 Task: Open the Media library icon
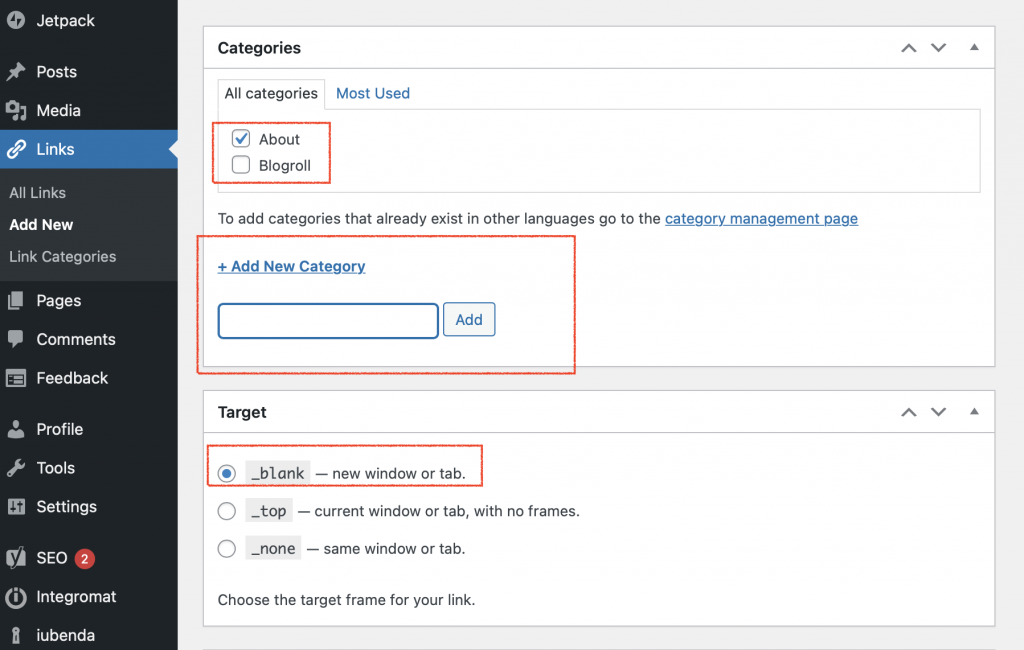[x=17, y=110]
